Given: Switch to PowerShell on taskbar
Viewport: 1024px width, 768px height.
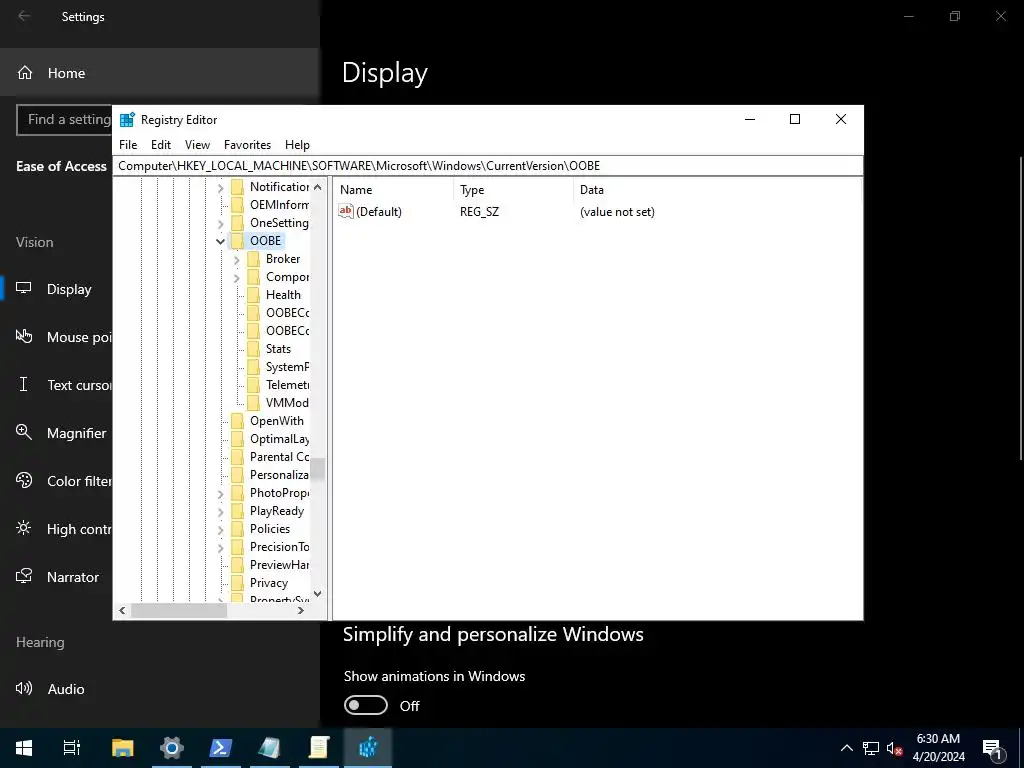Looking at the screenshot, I should click(220, 748).
